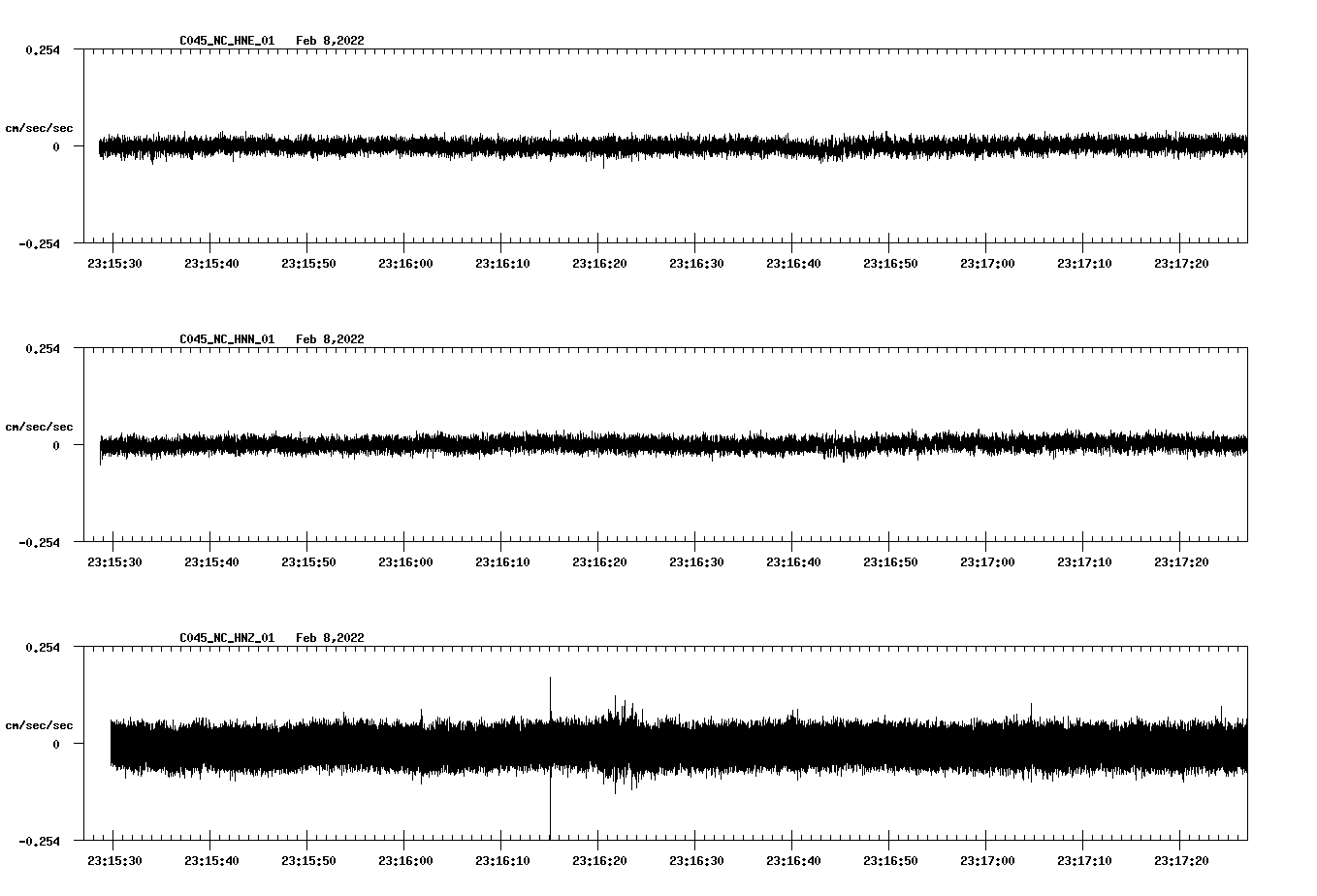Click the -0.254 lower axis value on HNN plot
This screenshot has width=1317, height=896.
pyautogui.click(x=39, y=543)
